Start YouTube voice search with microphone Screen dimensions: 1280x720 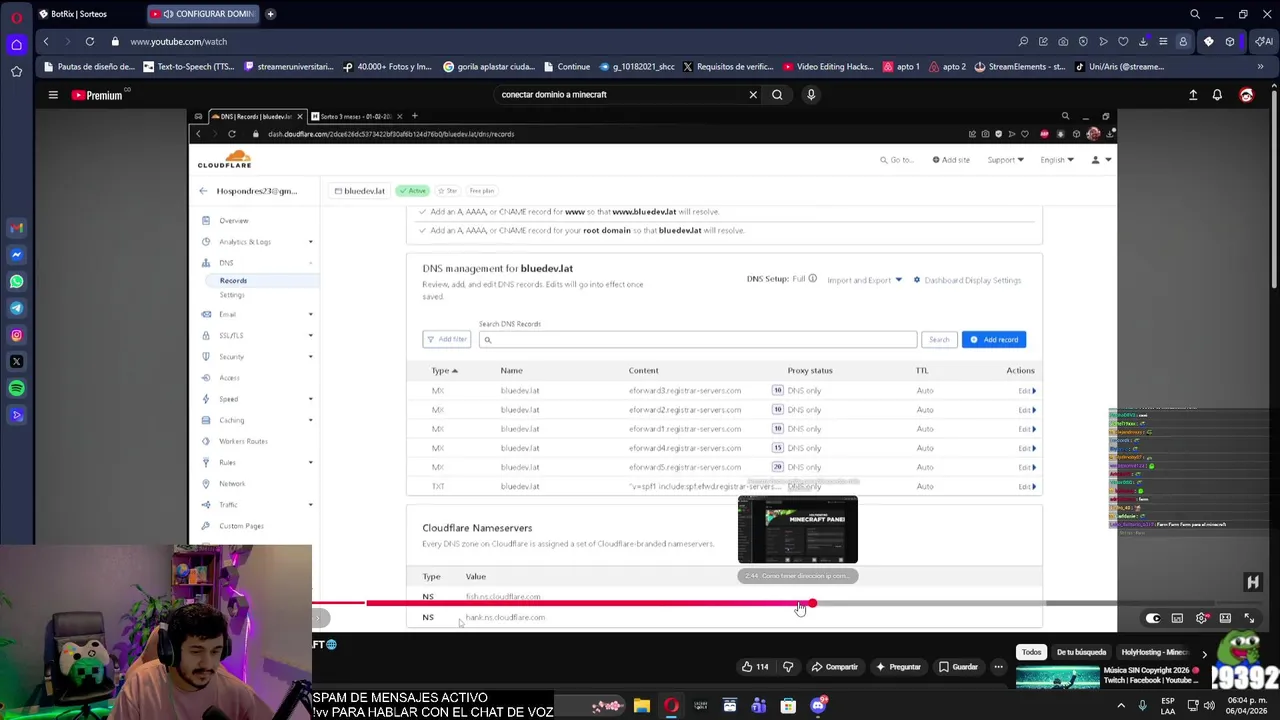(x=811, y=95)
